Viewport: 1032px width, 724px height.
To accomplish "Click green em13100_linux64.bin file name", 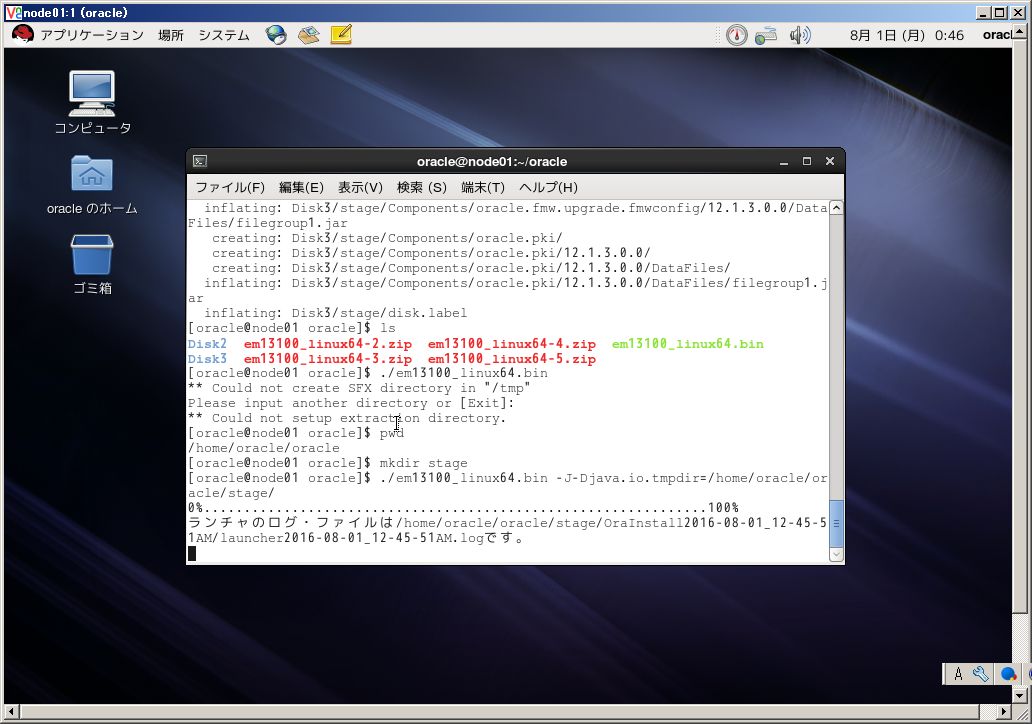I will coord(688,344).
